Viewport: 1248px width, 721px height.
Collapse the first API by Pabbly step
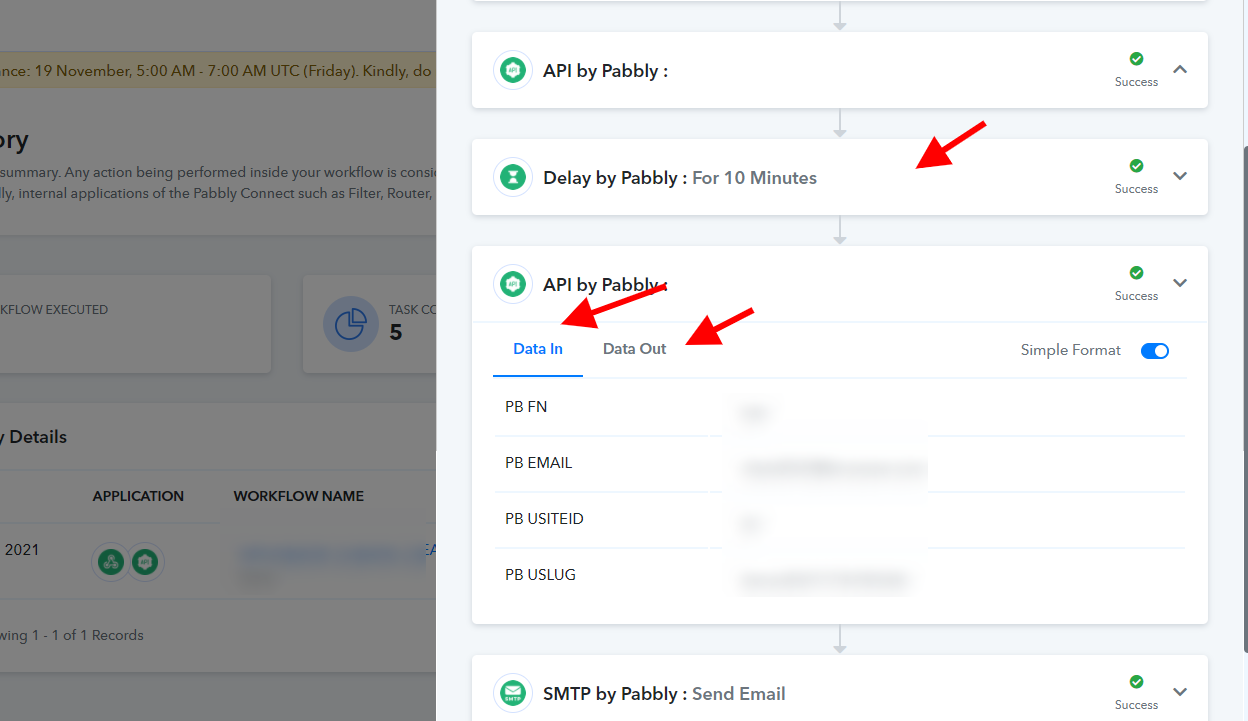click(x=1180, y=70)
